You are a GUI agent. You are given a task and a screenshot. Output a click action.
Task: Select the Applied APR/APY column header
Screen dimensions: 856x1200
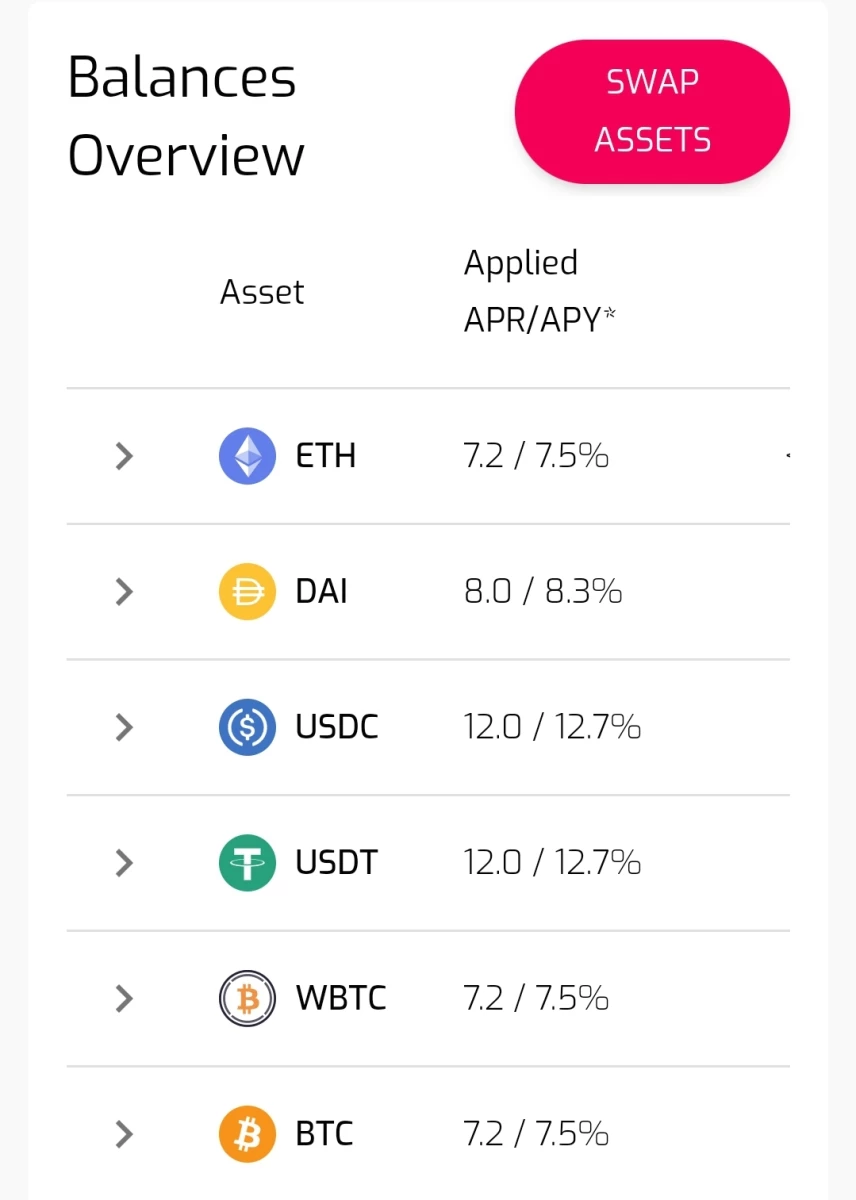[540, 291]
